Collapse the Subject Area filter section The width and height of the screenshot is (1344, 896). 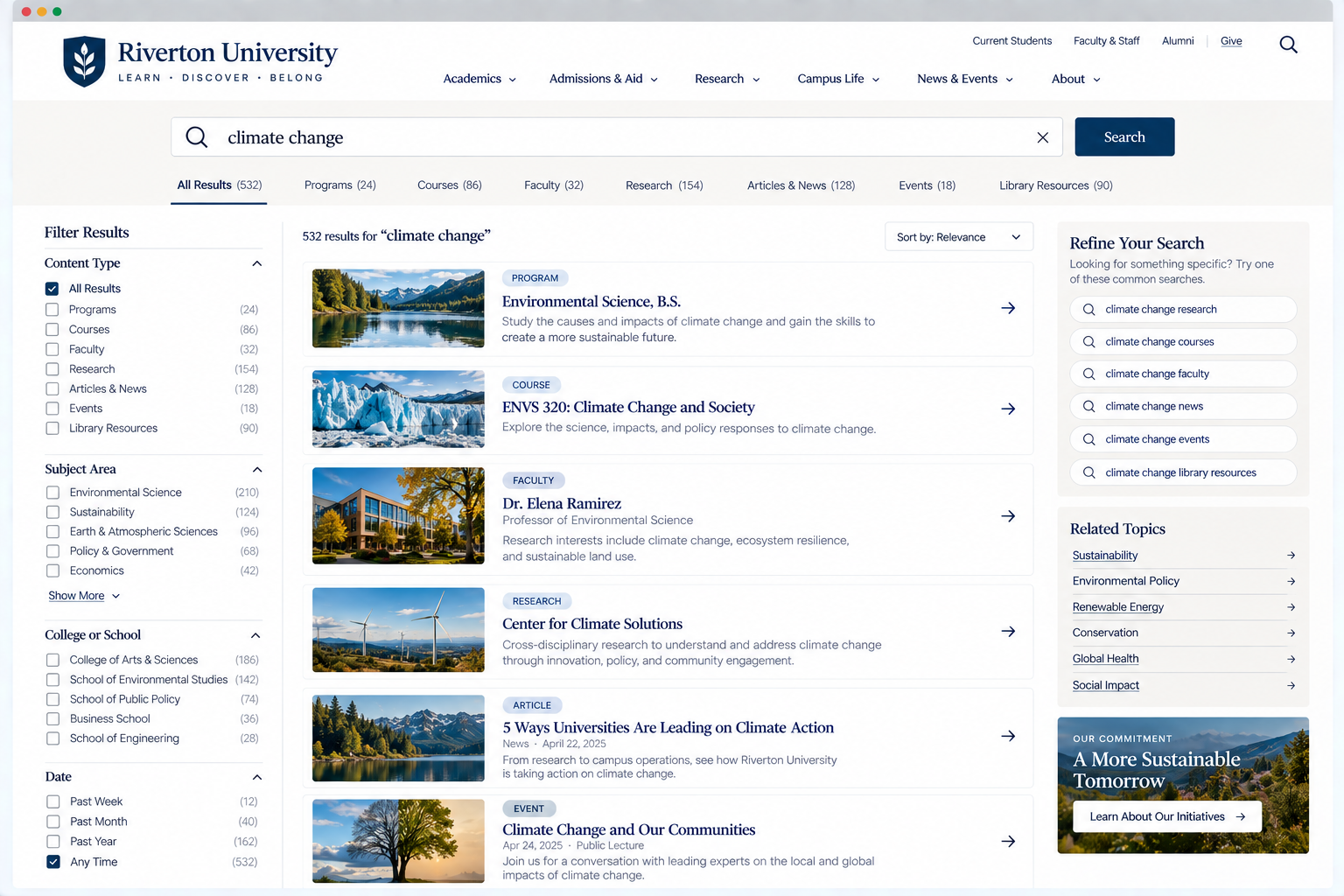pyautogui.click(x=256, y=470)
